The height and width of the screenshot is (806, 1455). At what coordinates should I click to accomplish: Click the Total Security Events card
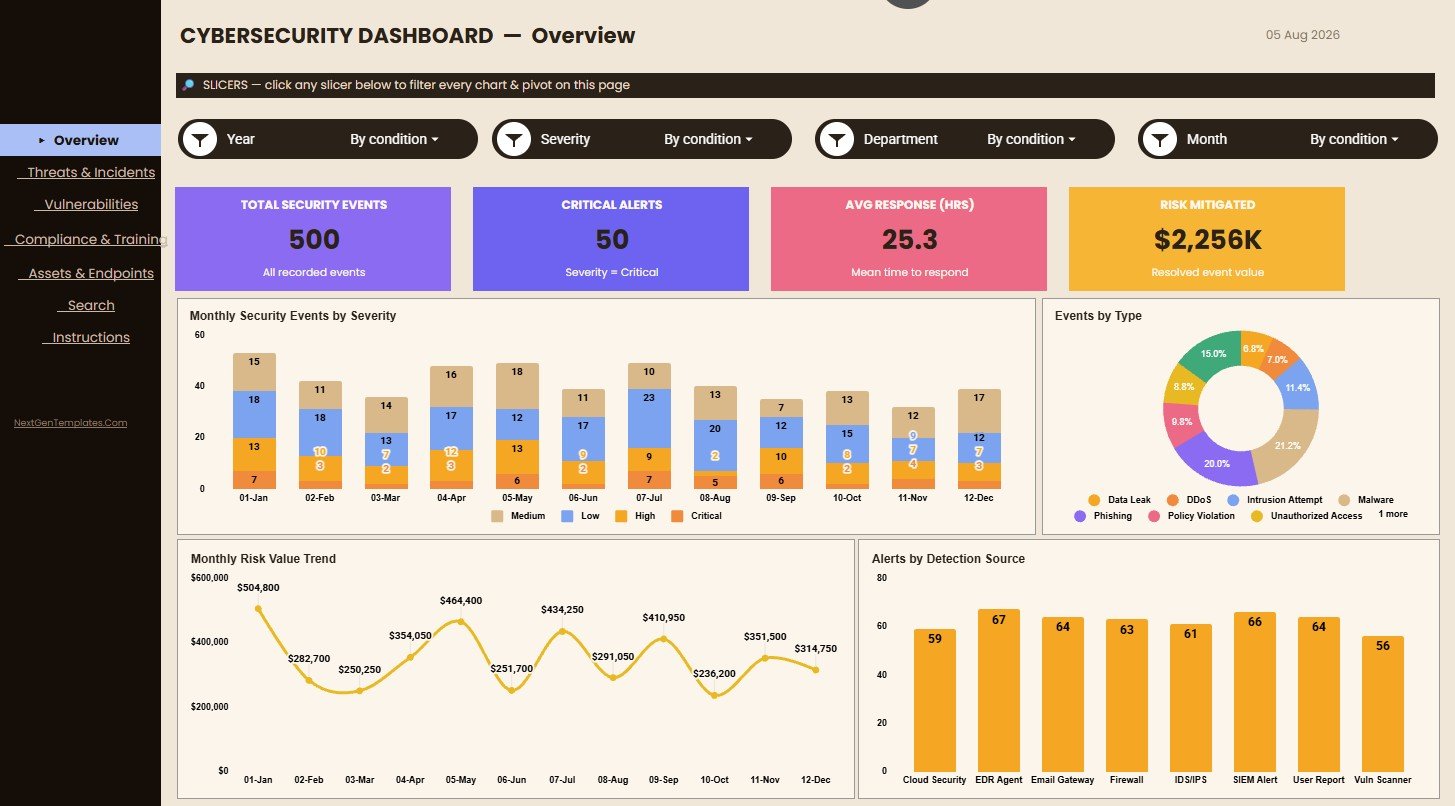pyautogui.click(x=313, y=239)
